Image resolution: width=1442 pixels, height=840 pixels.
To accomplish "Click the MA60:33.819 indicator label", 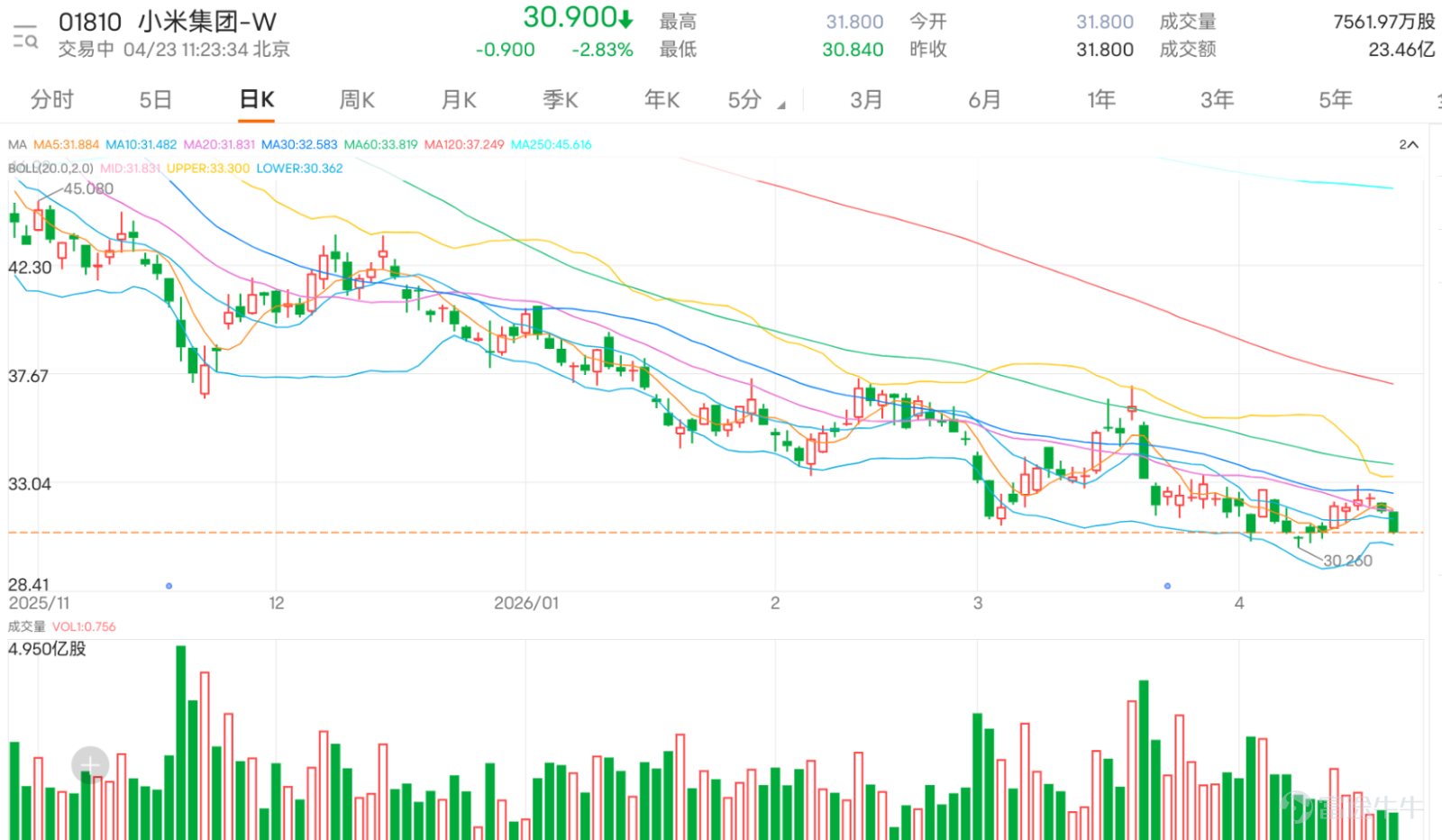I will [x=380, y=144].
